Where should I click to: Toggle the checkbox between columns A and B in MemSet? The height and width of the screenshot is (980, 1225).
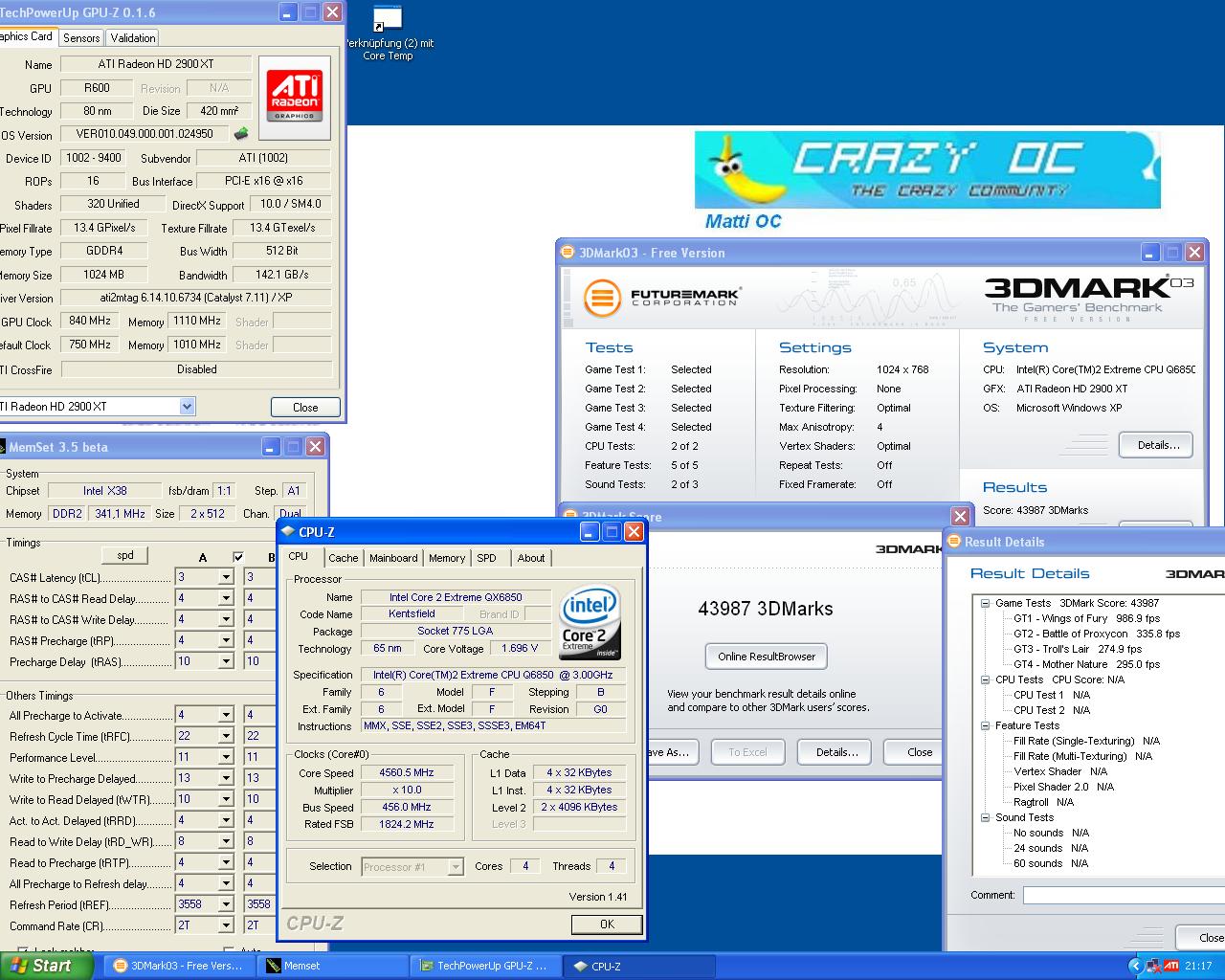238,557
